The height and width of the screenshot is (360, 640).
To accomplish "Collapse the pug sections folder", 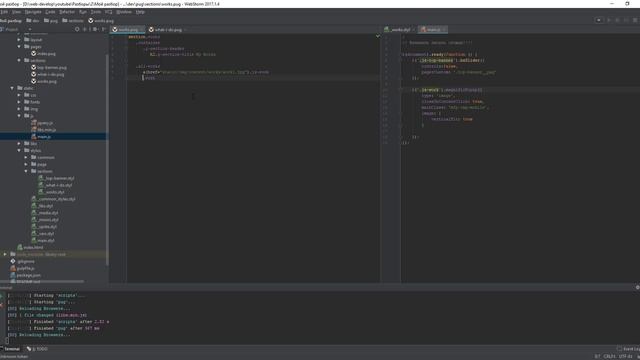I will (x=19, y=60).
